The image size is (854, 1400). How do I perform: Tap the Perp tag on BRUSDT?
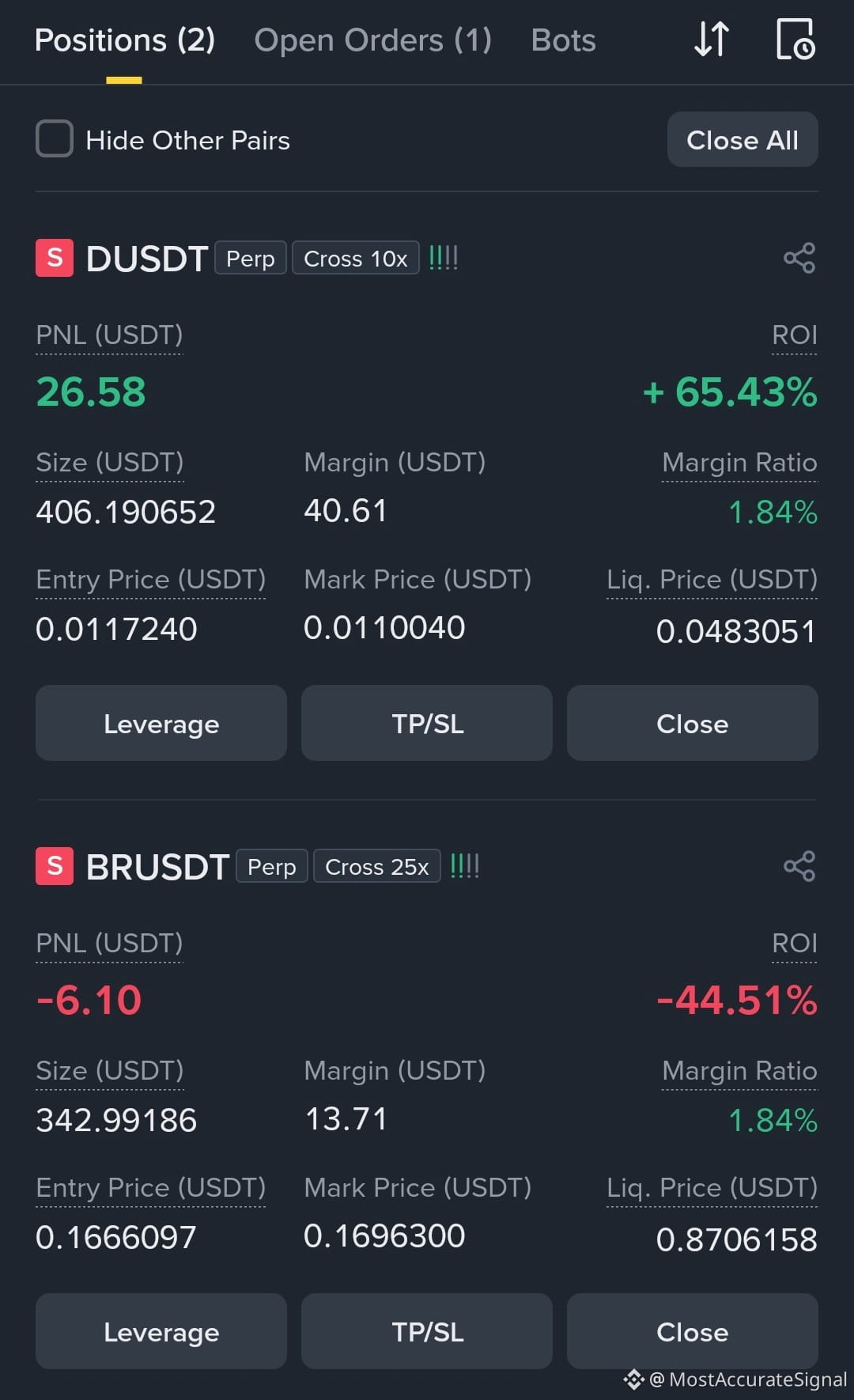[271, 866]
